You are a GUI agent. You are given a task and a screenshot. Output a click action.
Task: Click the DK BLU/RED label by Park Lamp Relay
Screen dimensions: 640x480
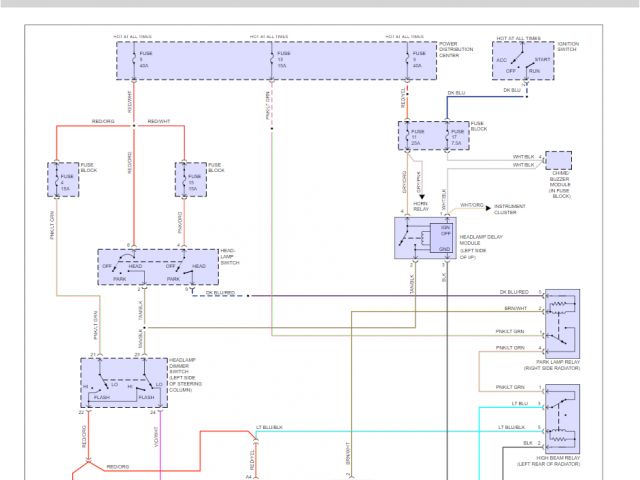pyautogui.click(x=514, y=292)
